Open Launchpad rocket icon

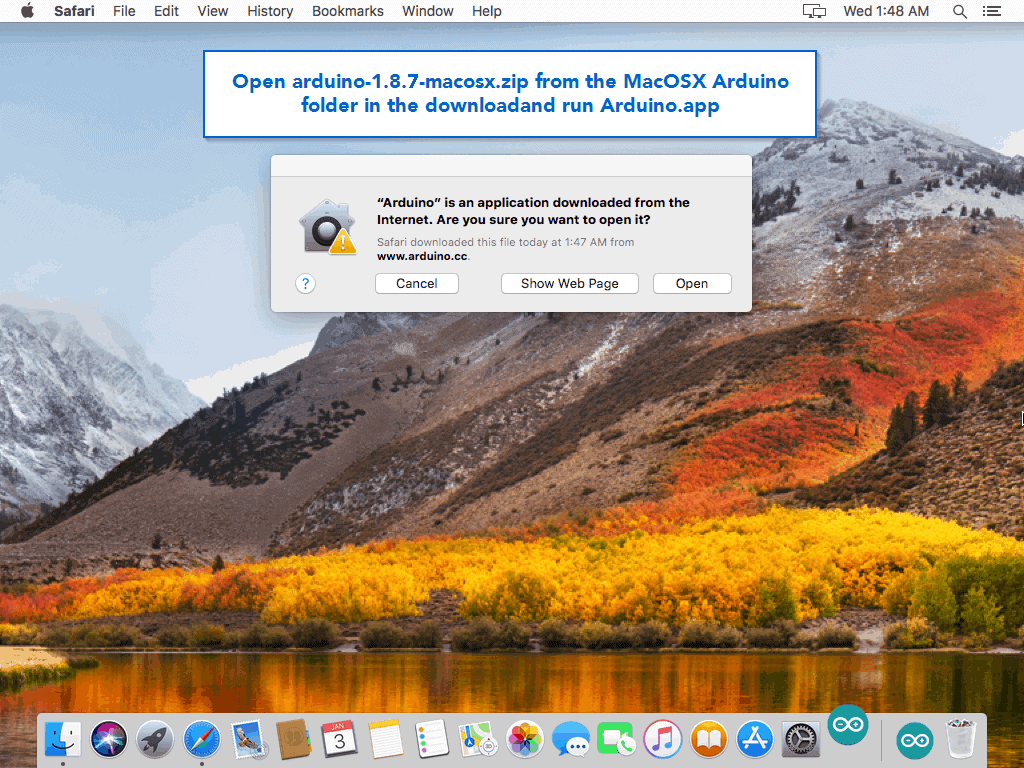click(155, 739)
